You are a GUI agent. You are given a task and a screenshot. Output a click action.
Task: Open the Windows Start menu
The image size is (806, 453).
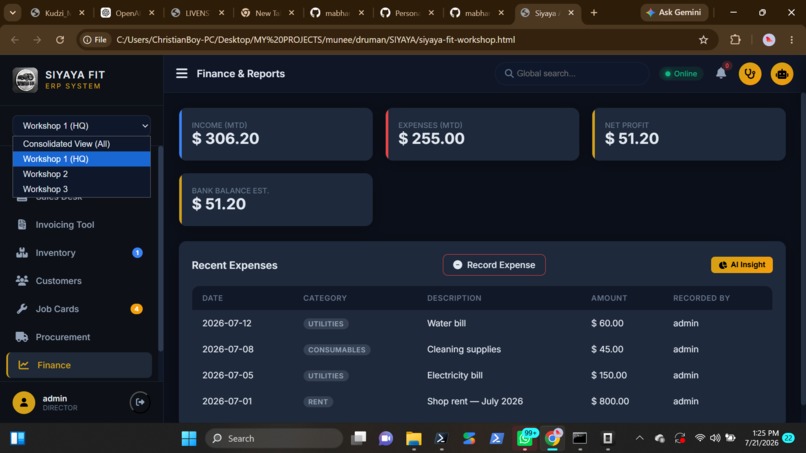click(x=189, y=438)
